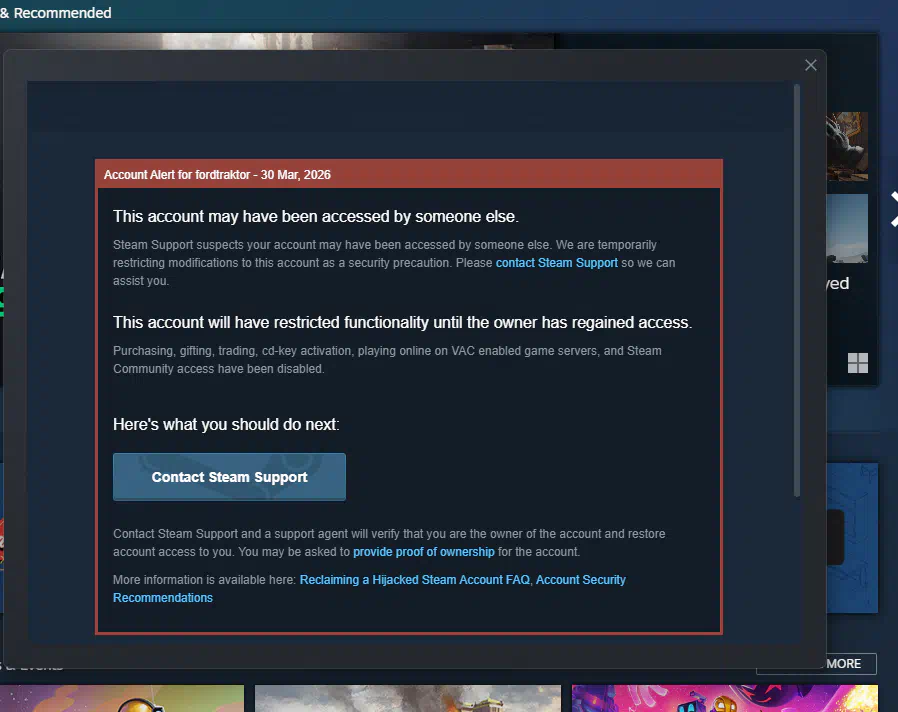
Task: Click the MORE button in the store page
Action: (x=844, y=663)
